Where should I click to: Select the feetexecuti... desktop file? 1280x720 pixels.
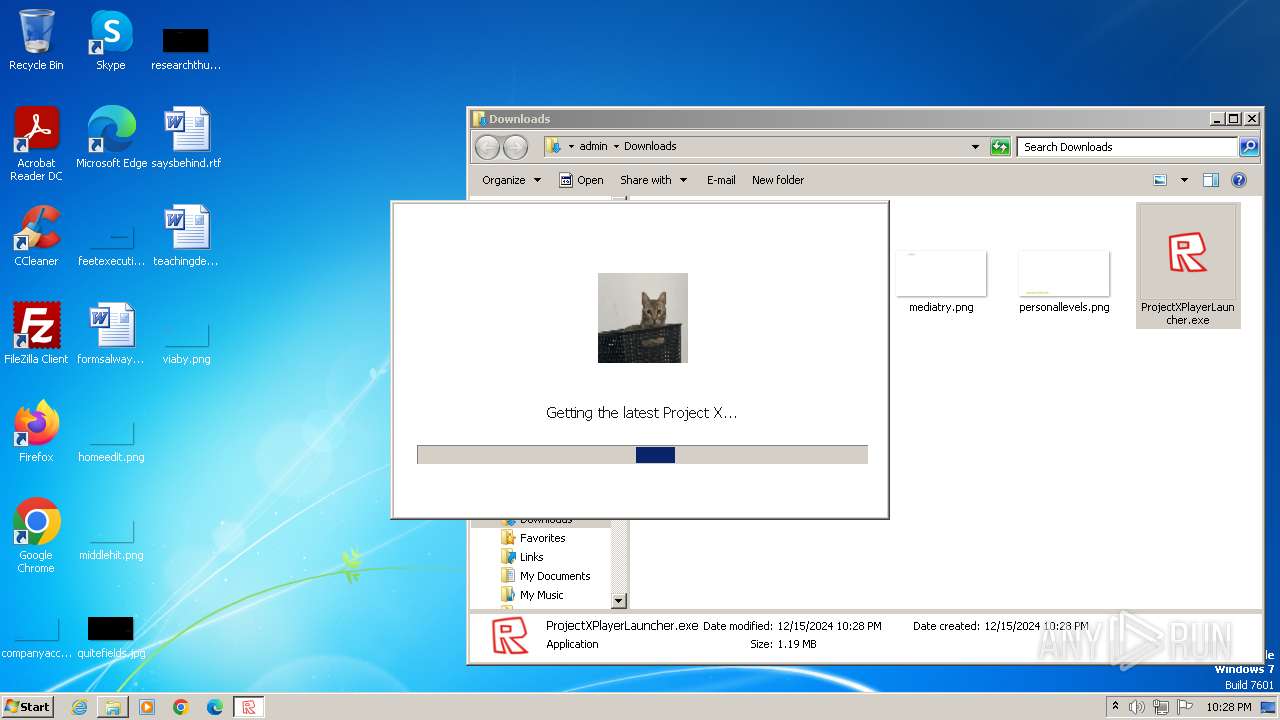pyautogui.click(x=111, y=245)
